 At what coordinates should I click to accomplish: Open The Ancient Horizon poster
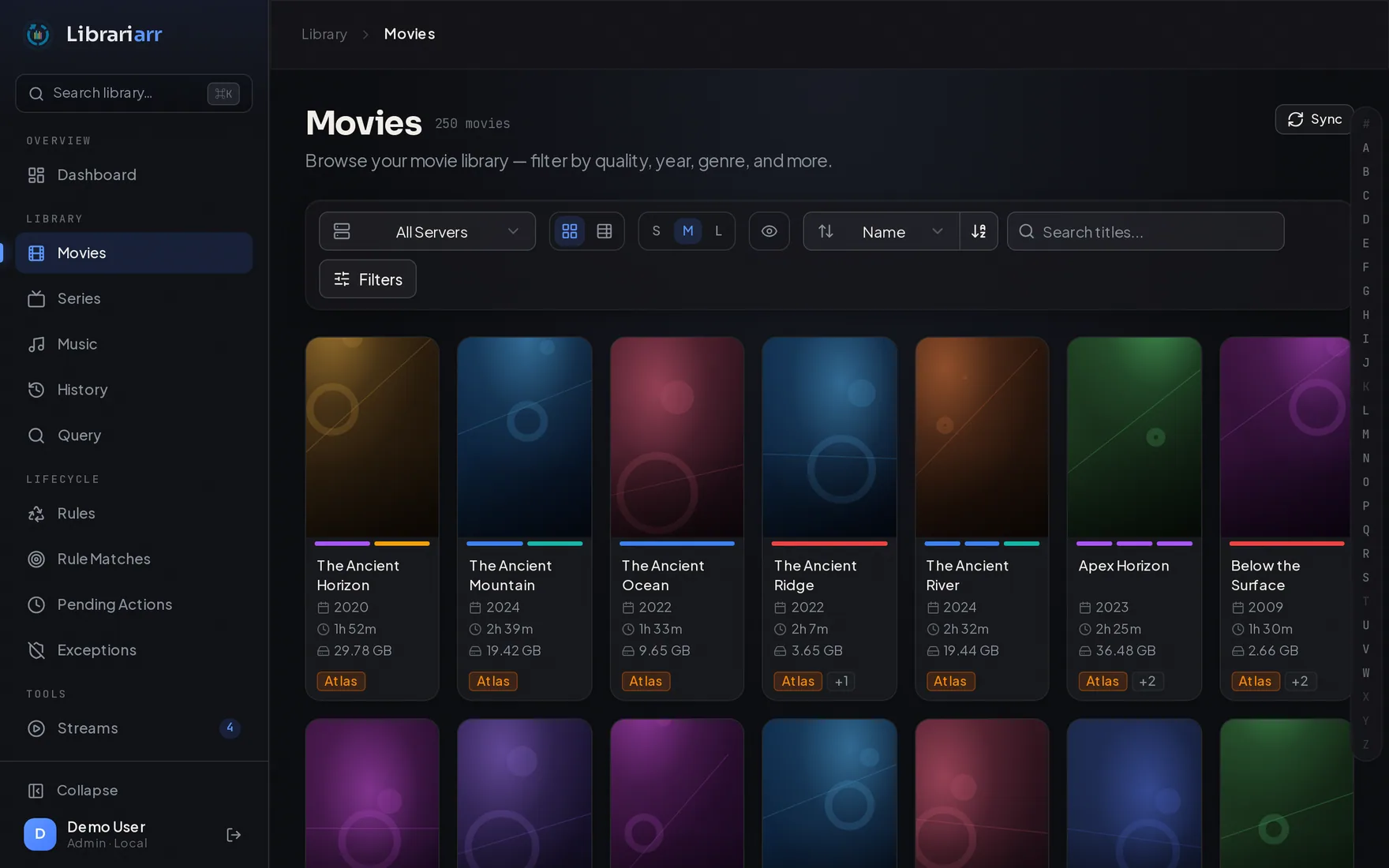372,437
